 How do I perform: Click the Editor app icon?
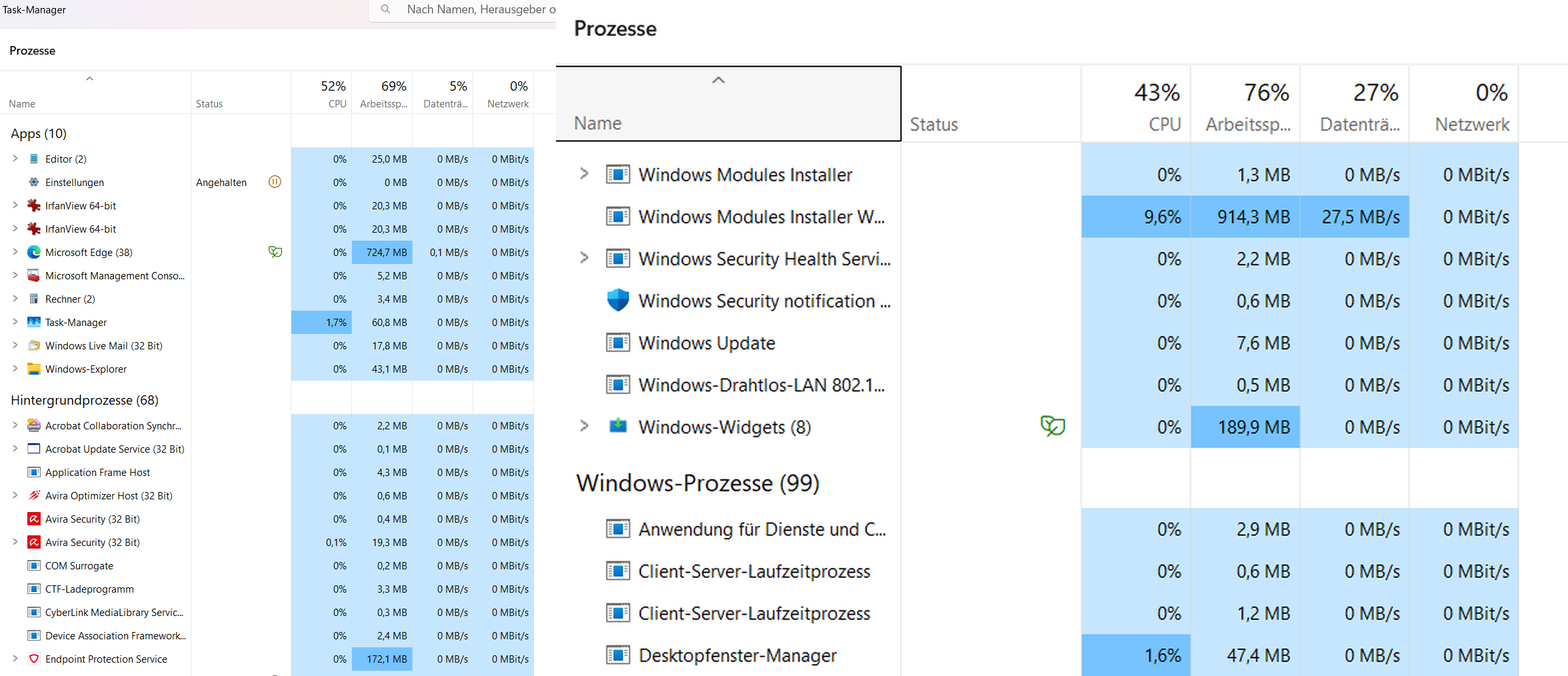[x=33, y=159]
